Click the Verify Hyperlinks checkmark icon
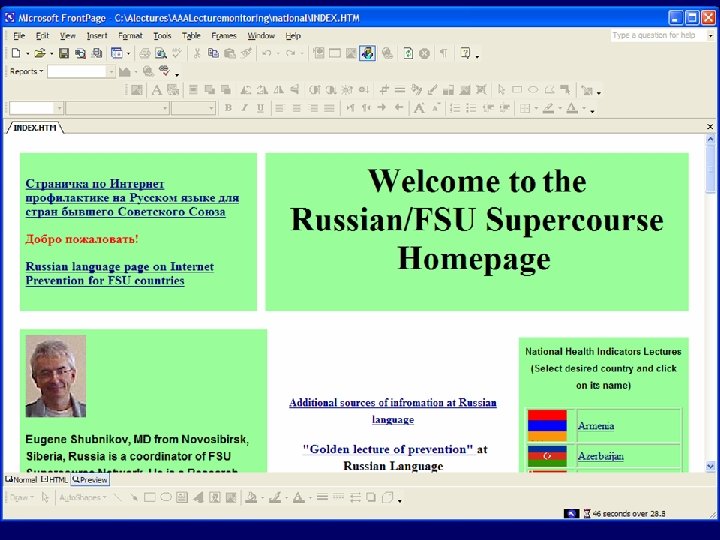Image resolution: width=720 pixels, height=540 pixels. click(x=164, y=71)
